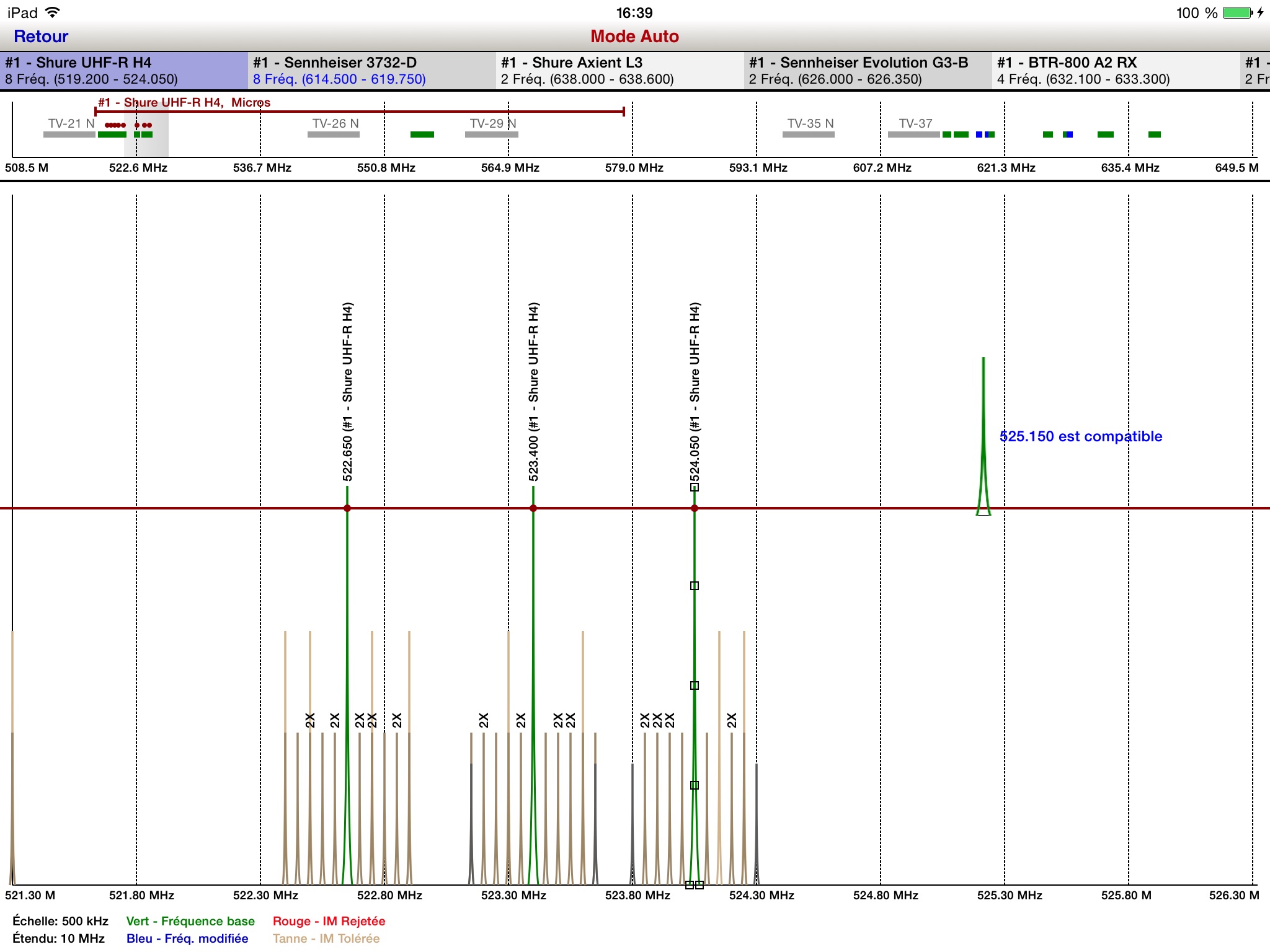1270x952 pixels.
Task: Click the TV-35 N channel bar
Action: [809, 134]
